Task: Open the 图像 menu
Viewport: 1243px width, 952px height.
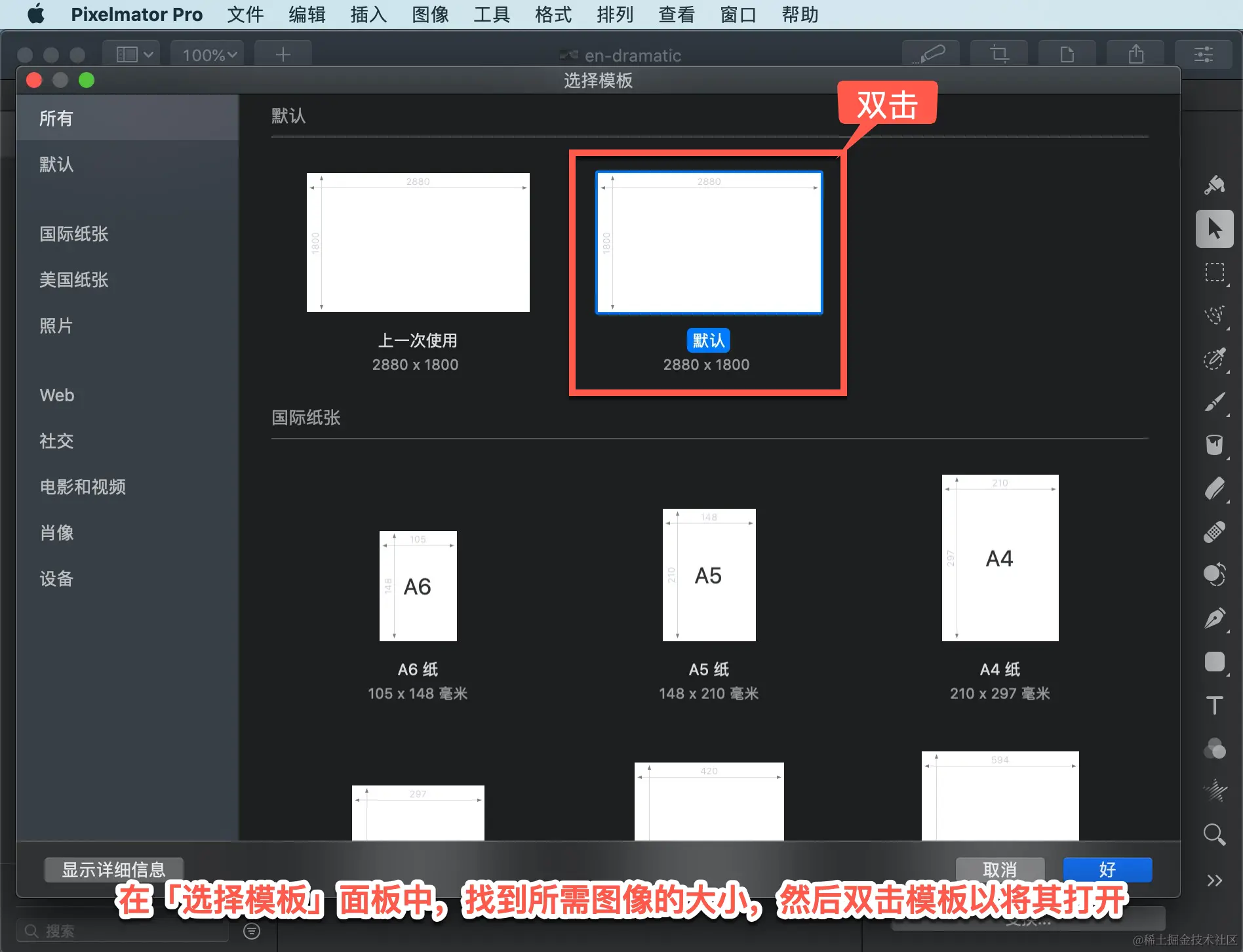Action: point(430,14)
